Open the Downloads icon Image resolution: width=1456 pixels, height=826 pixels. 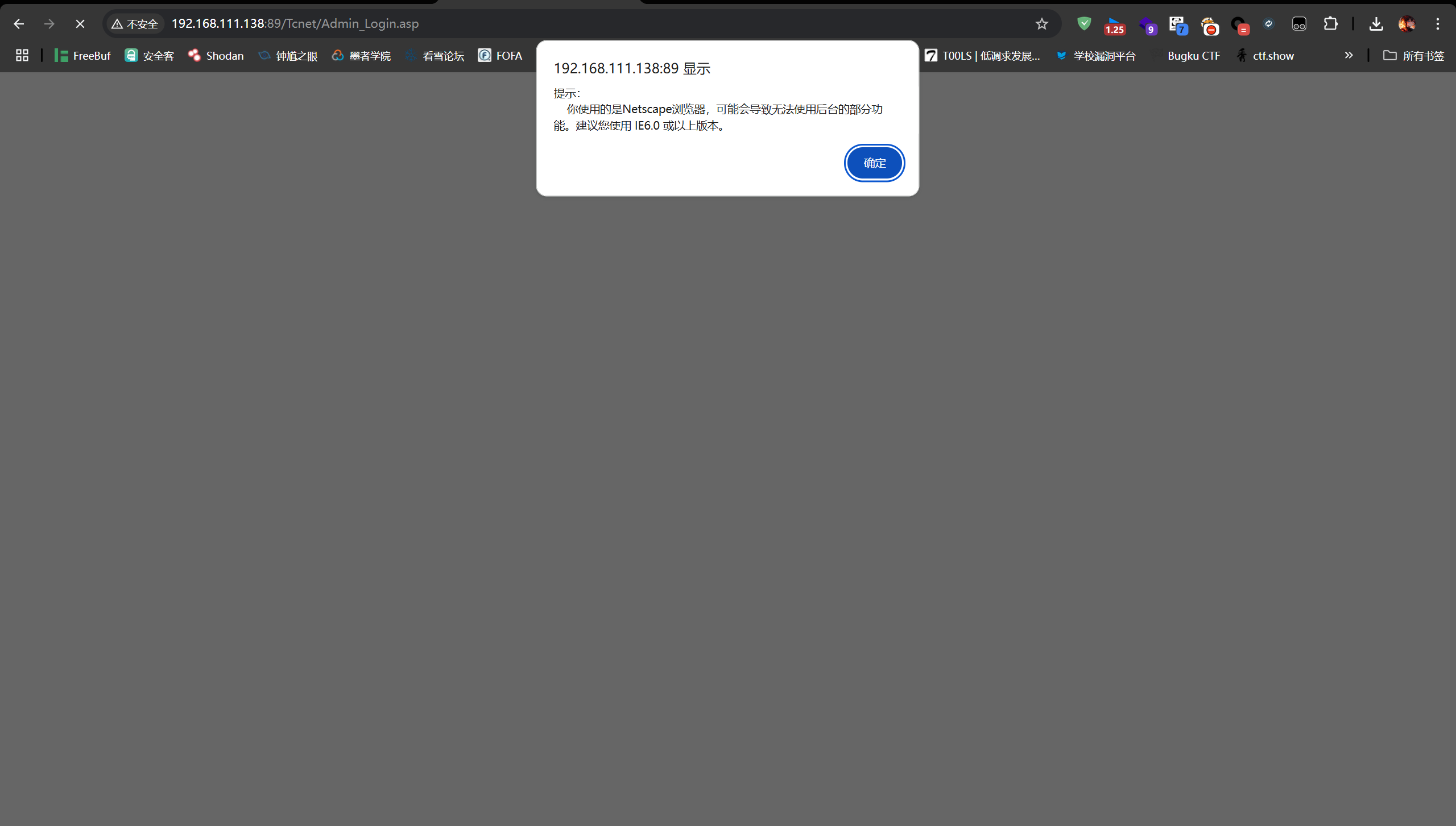1376,24
